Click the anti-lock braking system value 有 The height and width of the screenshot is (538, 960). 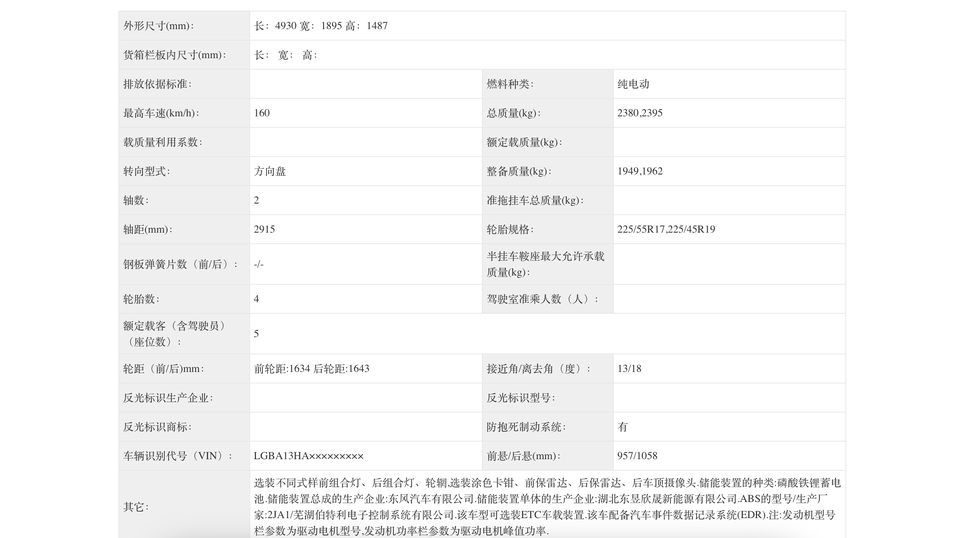[623, 426]
